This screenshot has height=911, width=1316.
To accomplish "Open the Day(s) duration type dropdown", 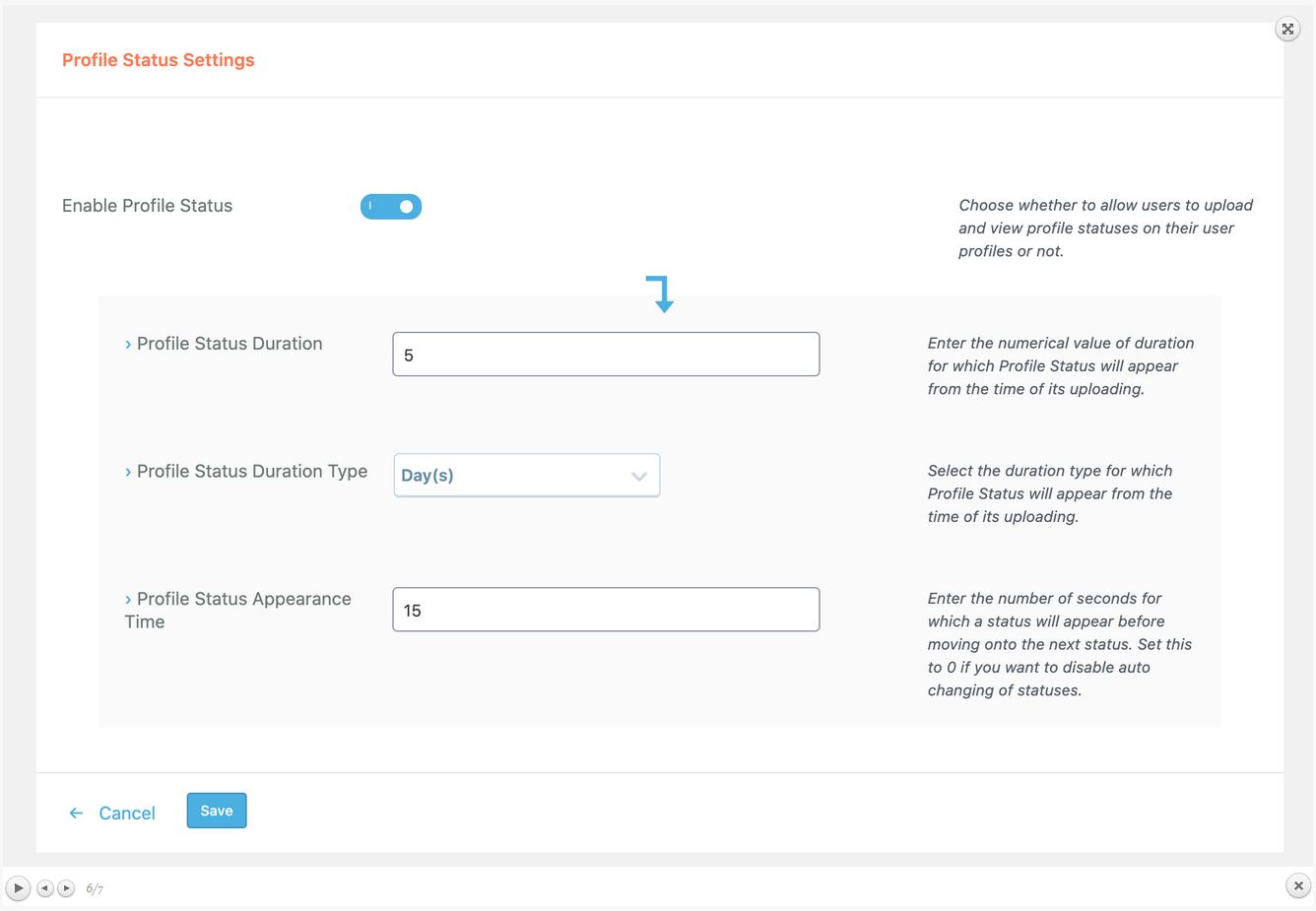I will tap(527, 476).
